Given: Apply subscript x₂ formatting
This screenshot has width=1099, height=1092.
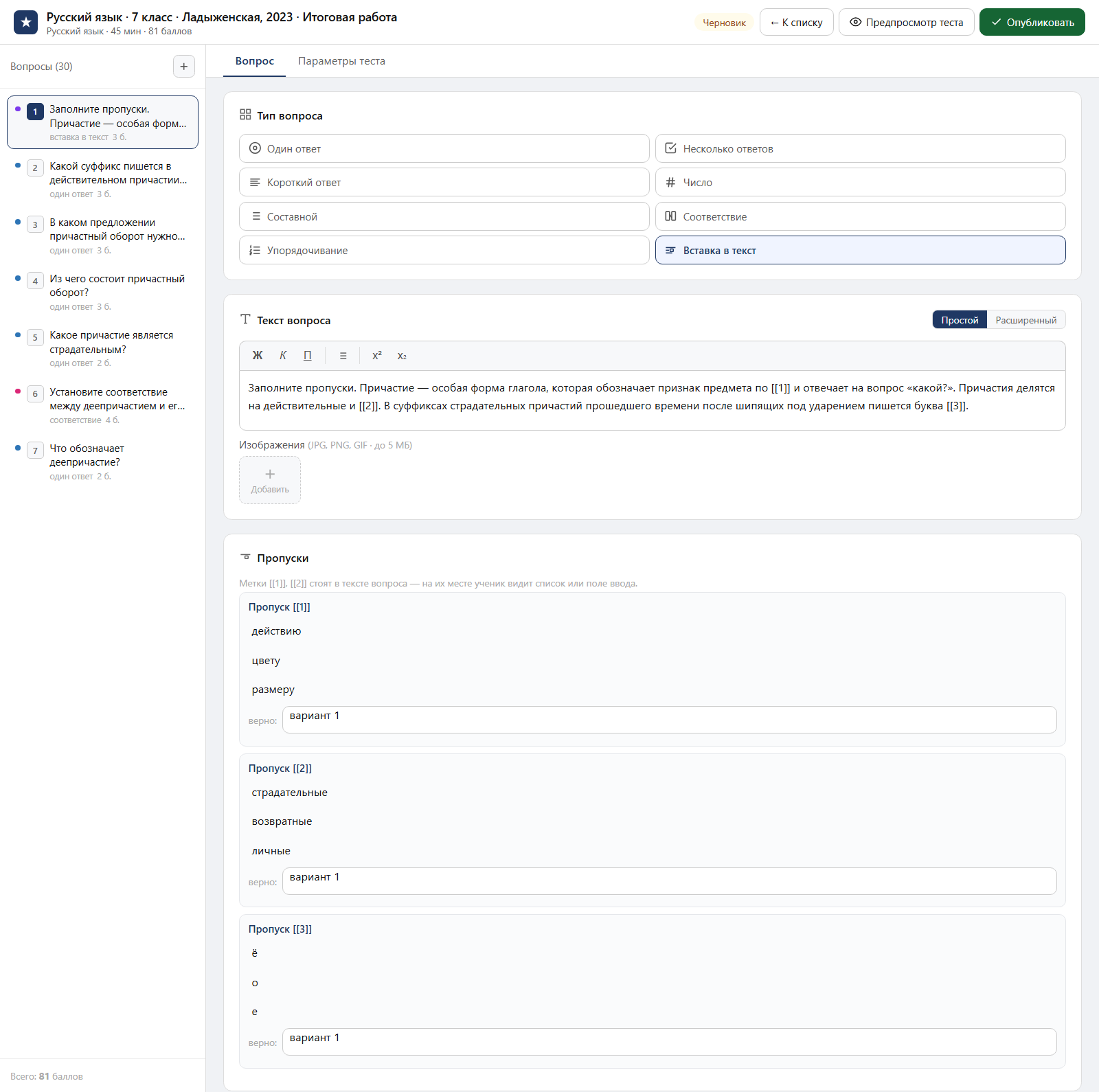Looking at the screenshot, I should (x=402, y=356).
